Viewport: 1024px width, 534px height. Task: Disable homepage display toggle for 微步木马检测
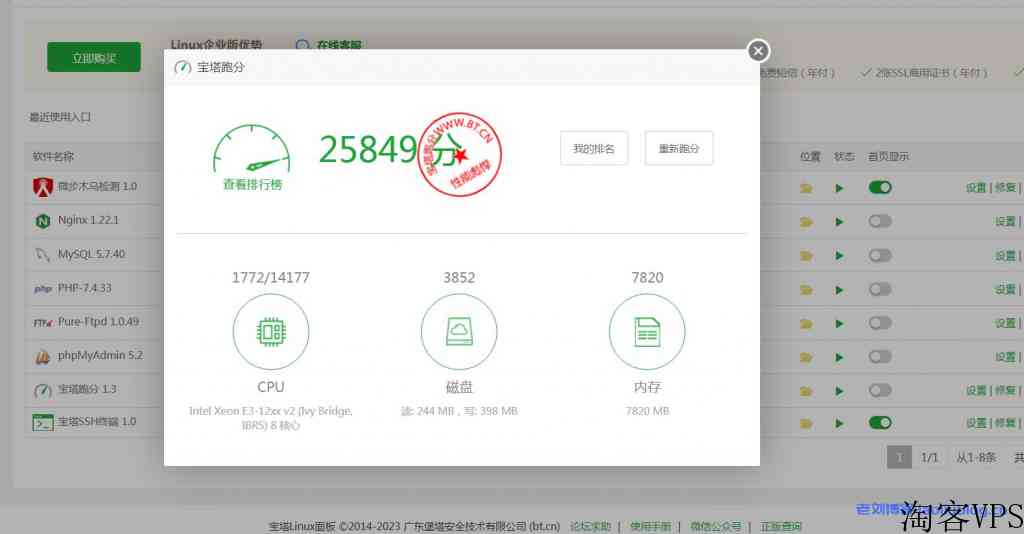880,187
